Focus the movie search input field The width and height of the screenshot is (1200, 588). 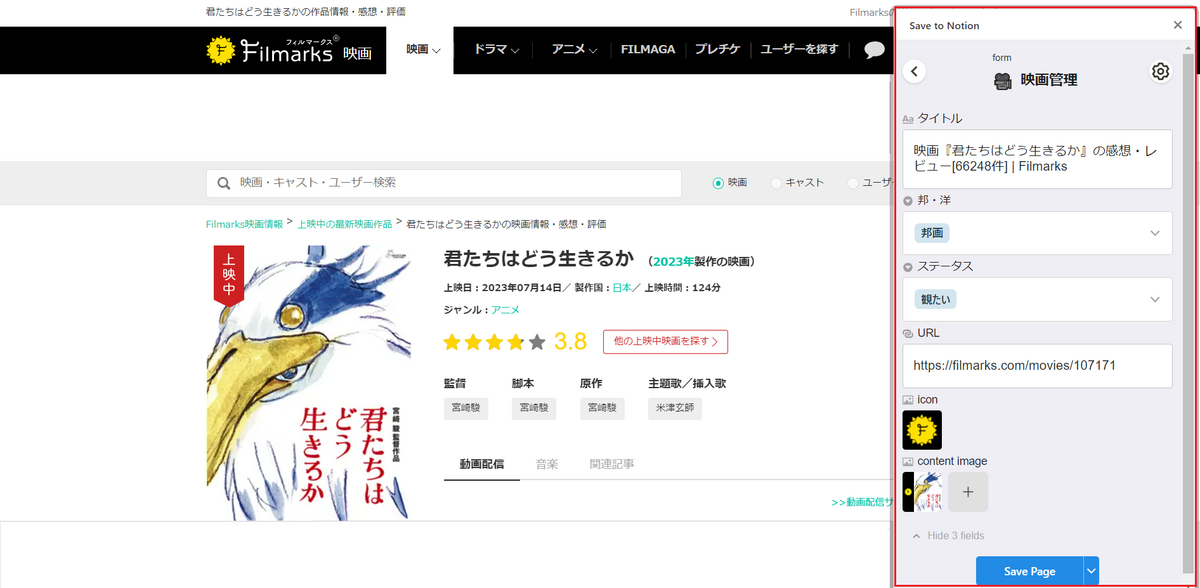[x=444, y=183]
